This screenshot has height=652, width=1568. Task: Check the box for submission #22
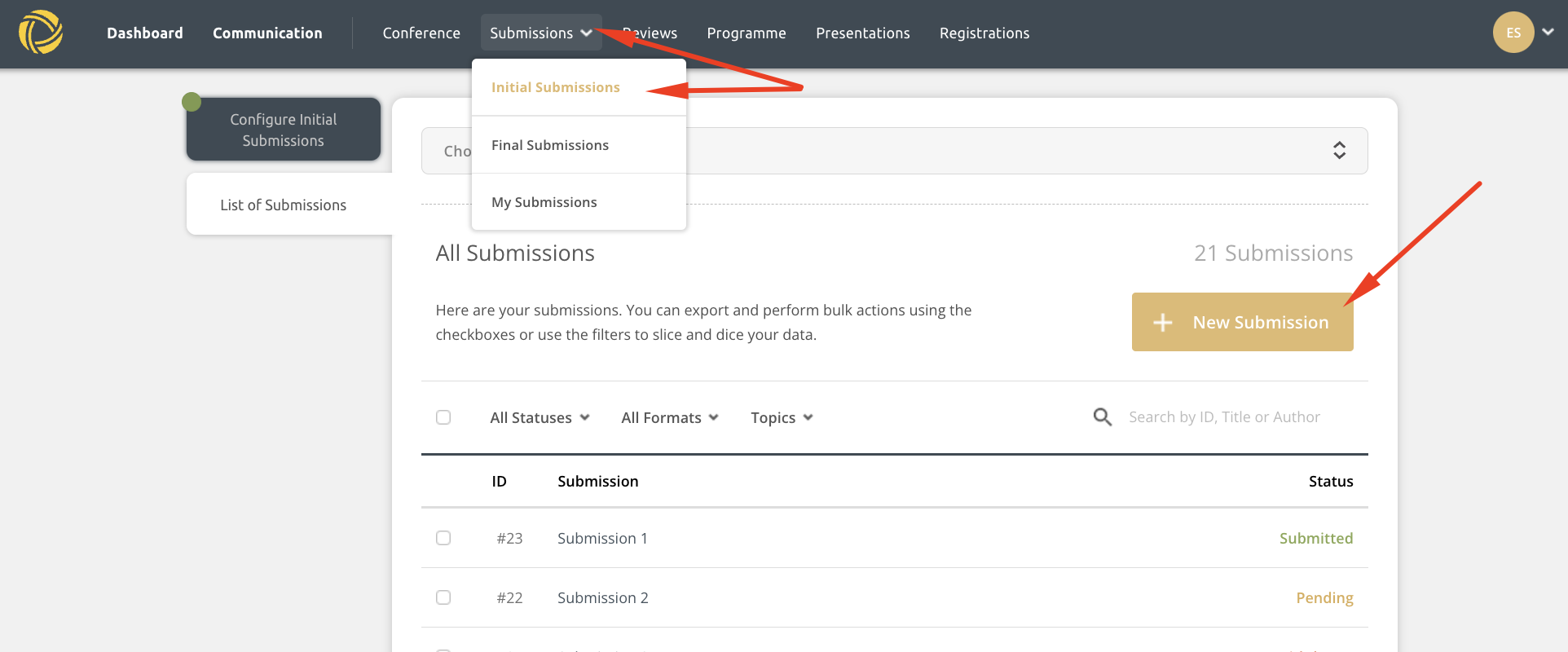[443, 597]
